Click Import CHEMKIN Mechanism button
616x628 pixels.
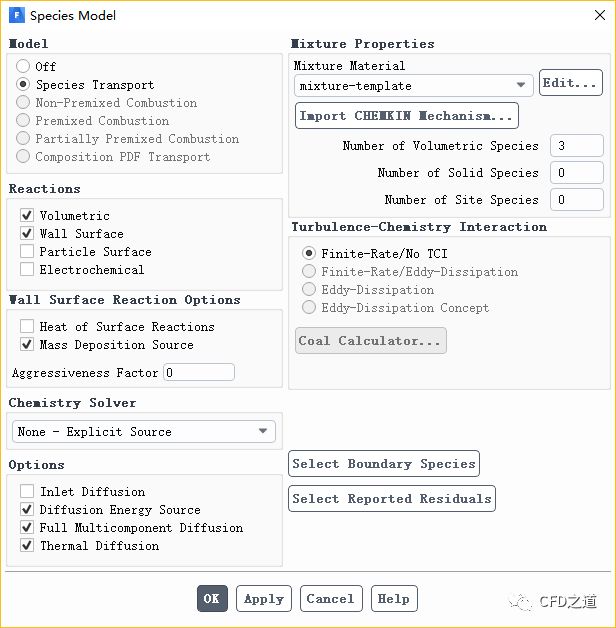(407, 116)
